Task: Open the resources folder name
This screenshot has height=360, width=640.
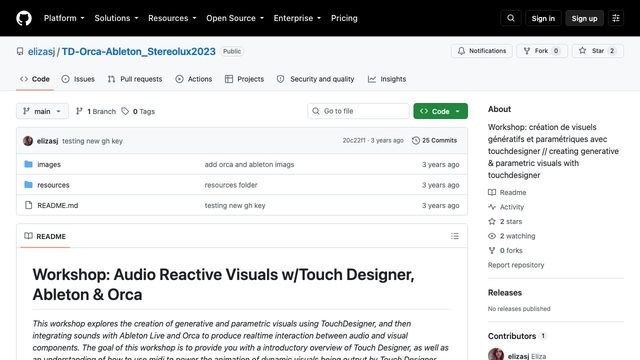Action: (53, 185)
